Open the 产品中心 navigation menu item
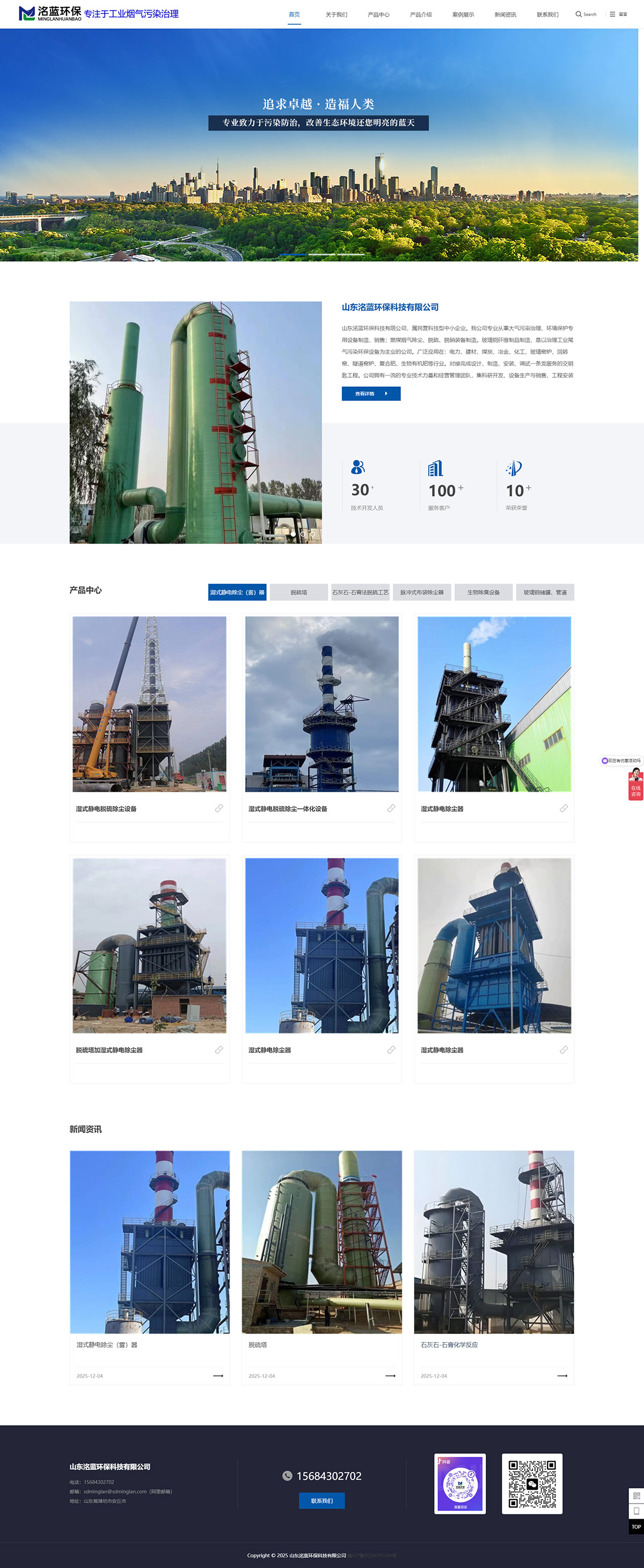The height and width of the screenshot is (1568, 644). [x=378, y=14]
